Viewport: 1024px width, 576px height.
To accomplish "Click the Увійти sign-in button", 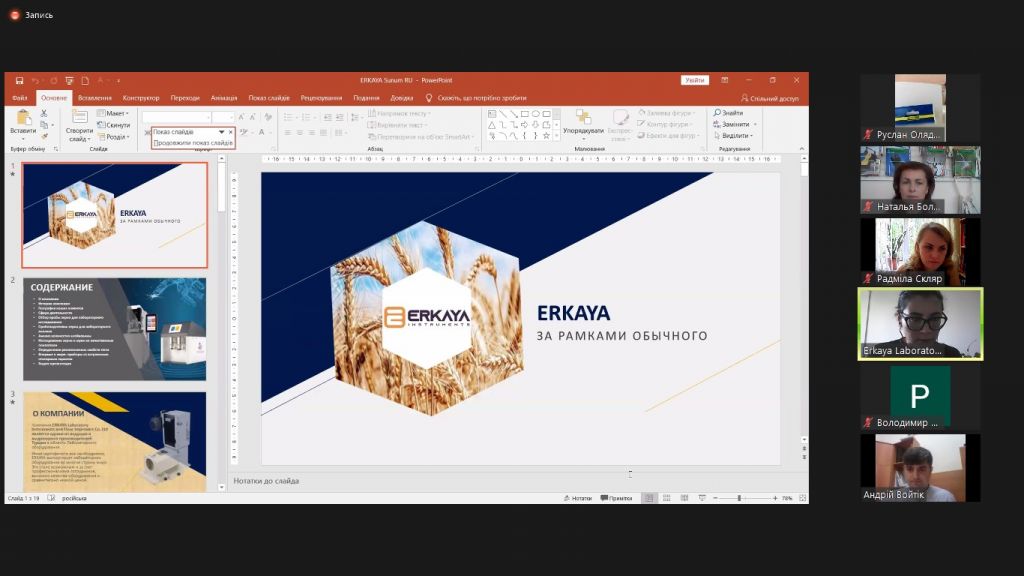I will pyautogui.click(x=695, y=80).
